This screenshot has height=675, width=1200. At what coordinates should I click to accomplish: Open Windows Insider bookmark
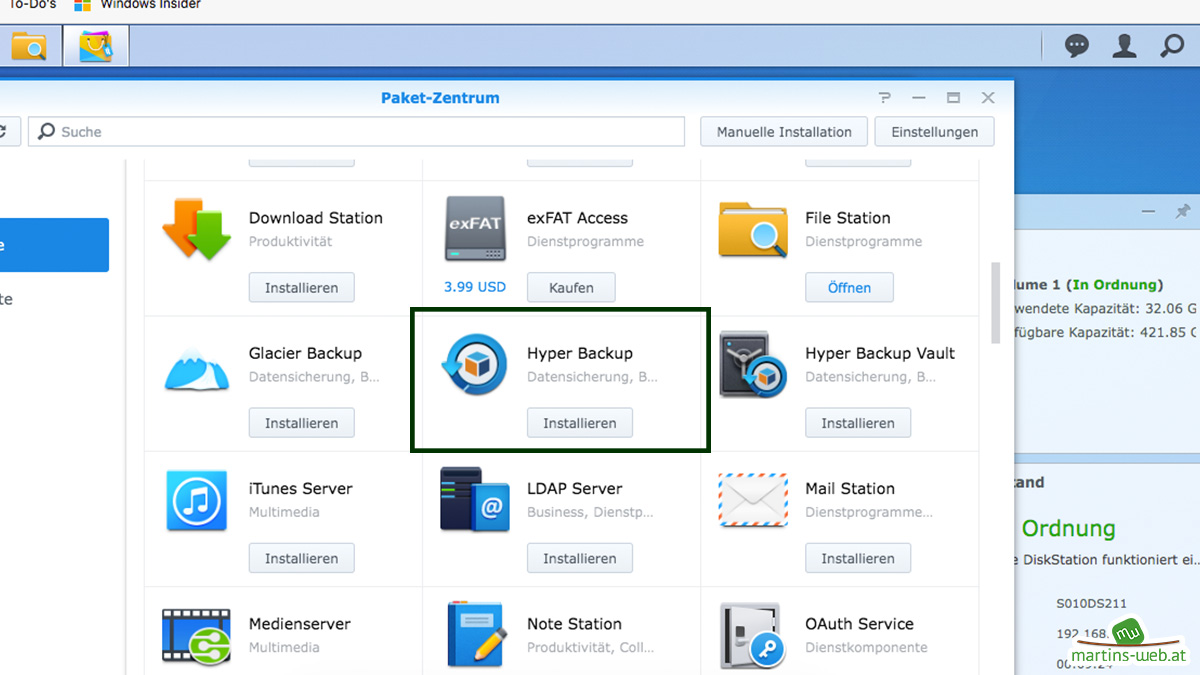pyautogui.click(x=137, y=5)
